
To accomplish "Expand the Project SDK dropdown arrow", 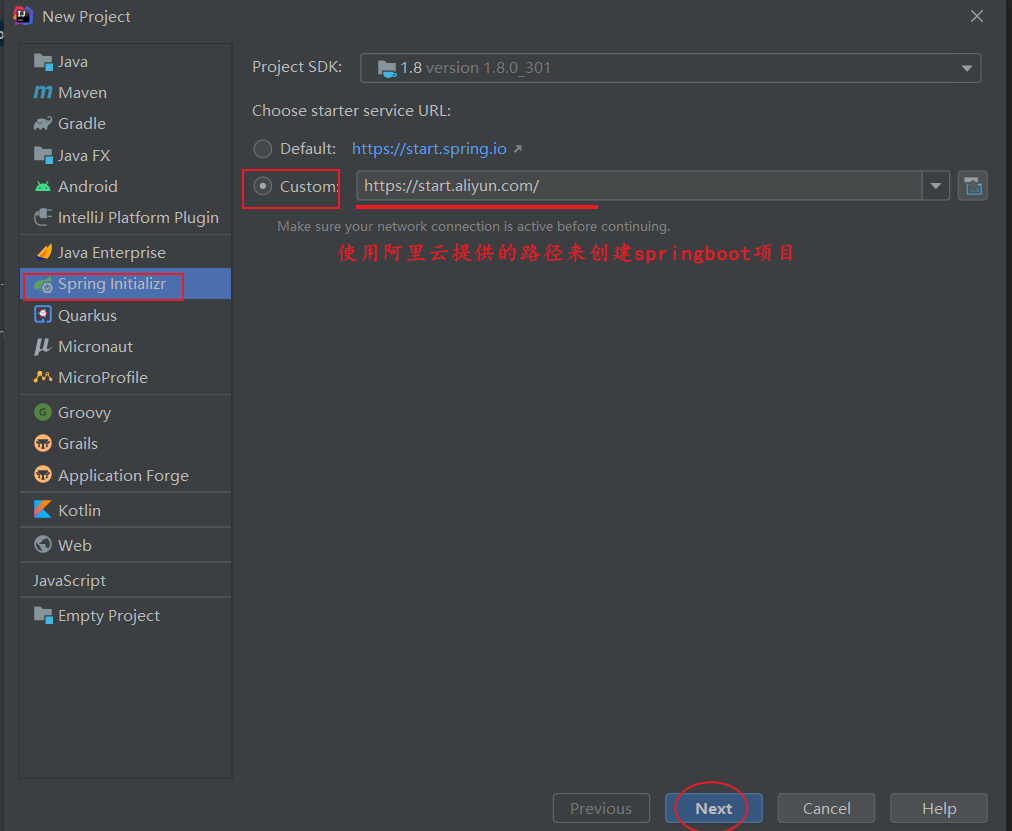I will coord(966,68).
